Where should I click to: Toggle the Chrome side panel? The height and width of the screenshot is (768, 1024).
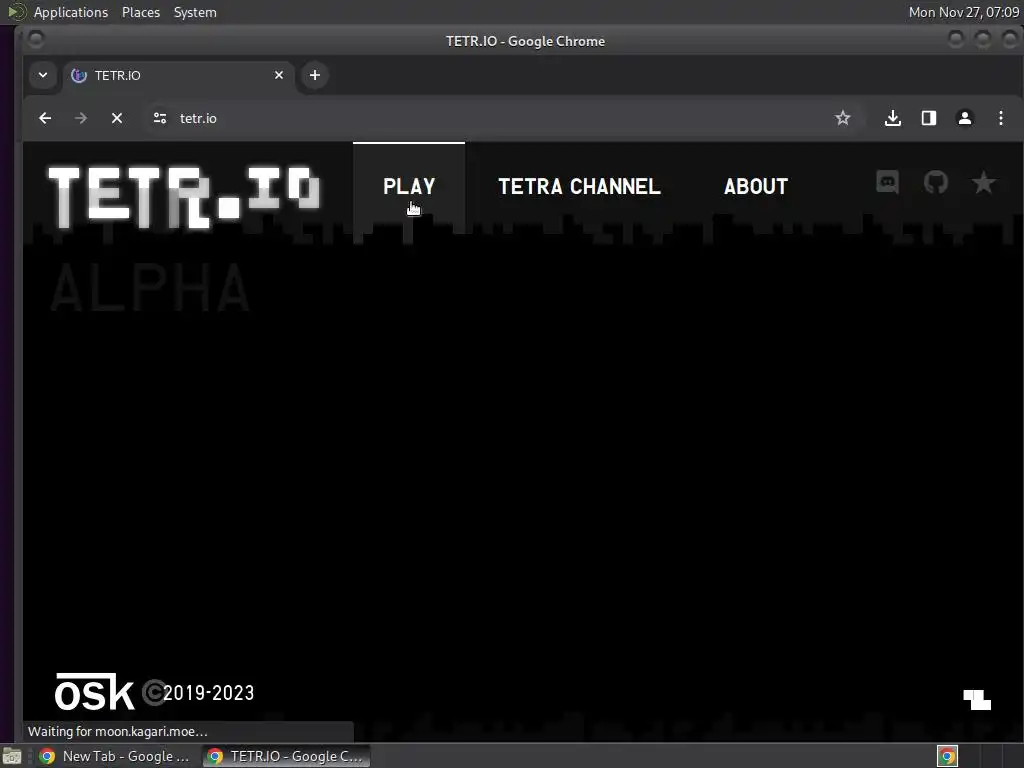(x=929, y=118)
